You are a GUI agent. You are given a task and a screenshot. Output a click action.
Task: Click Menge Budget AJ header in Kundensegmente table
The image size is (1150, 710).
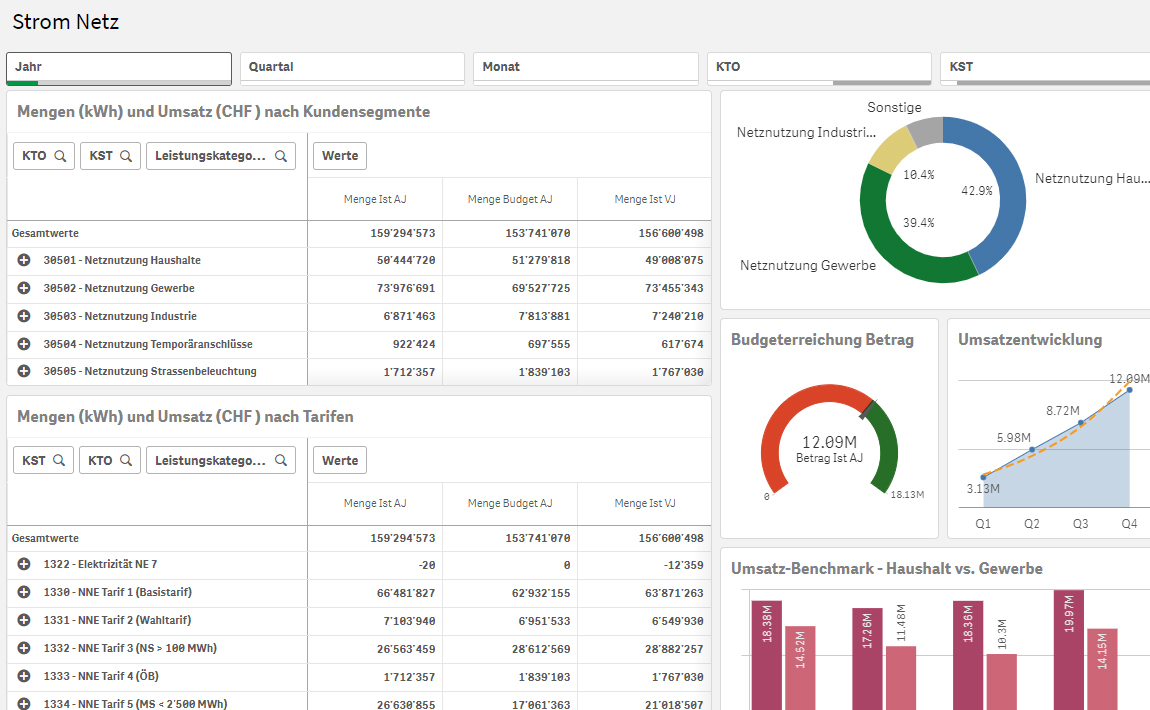[x=510, y=199]
